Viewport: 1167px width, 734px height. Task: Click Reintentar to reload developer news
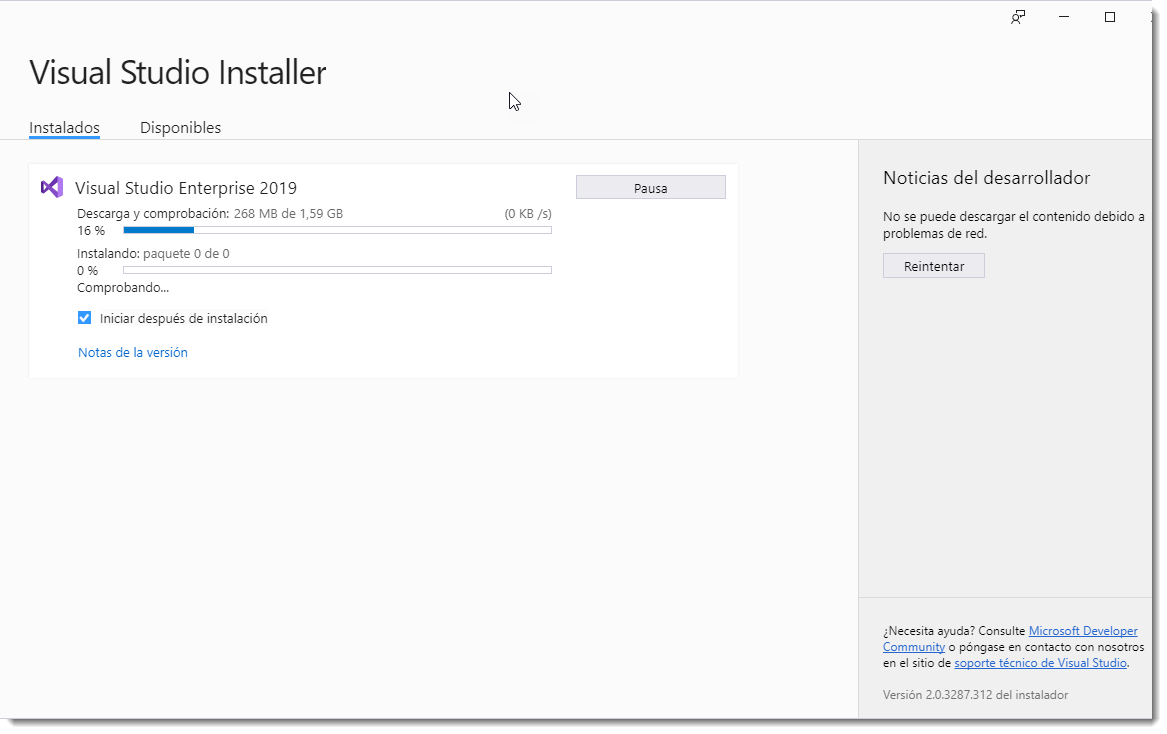pos(933,266)
